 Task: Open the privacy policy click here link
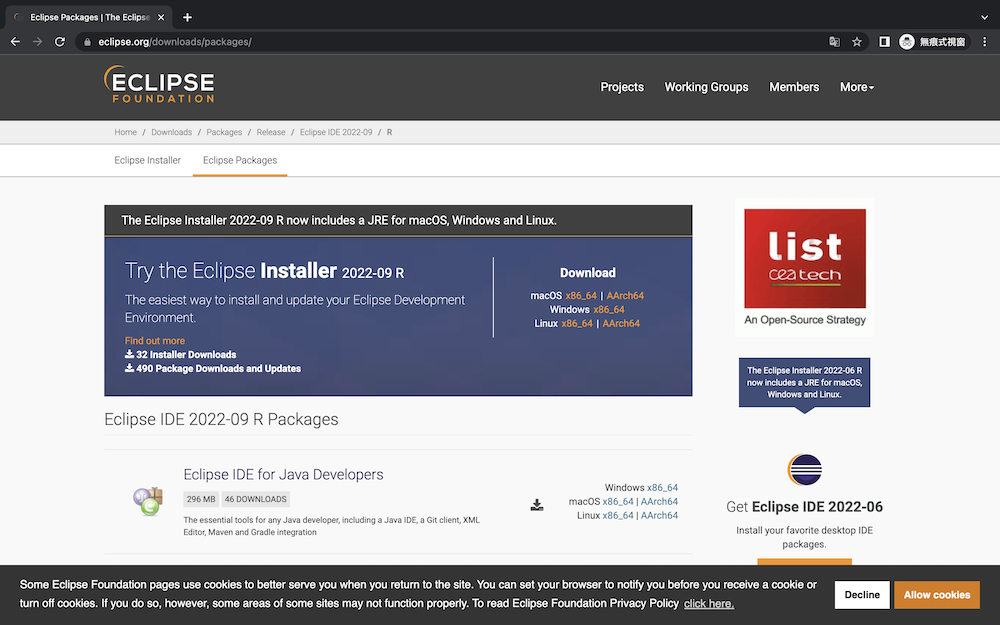[x=709, y=603]
